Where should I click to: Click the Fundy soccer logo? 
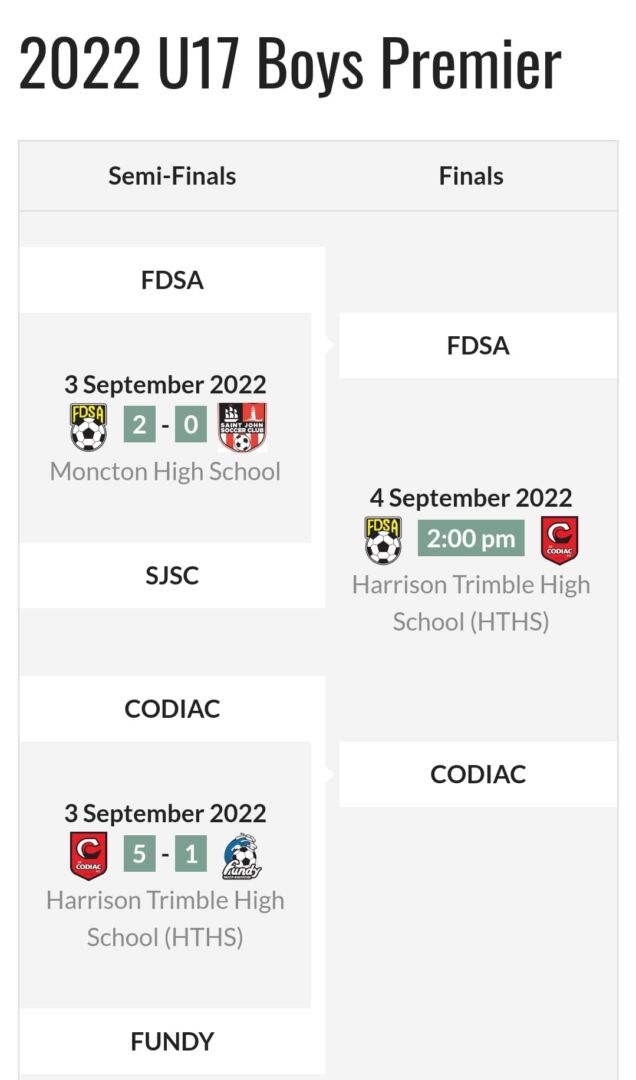tap(242, 856)
